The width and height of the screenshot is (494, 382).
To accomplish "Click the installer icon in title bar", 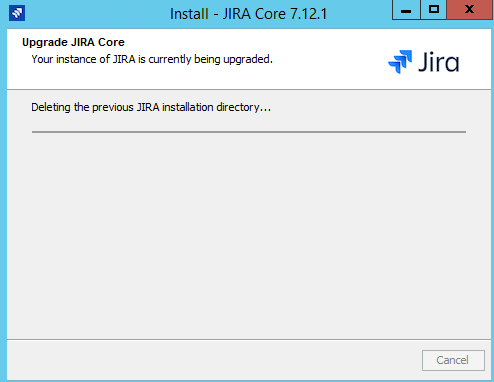I will pyautogui.click(x=17, y=13).
